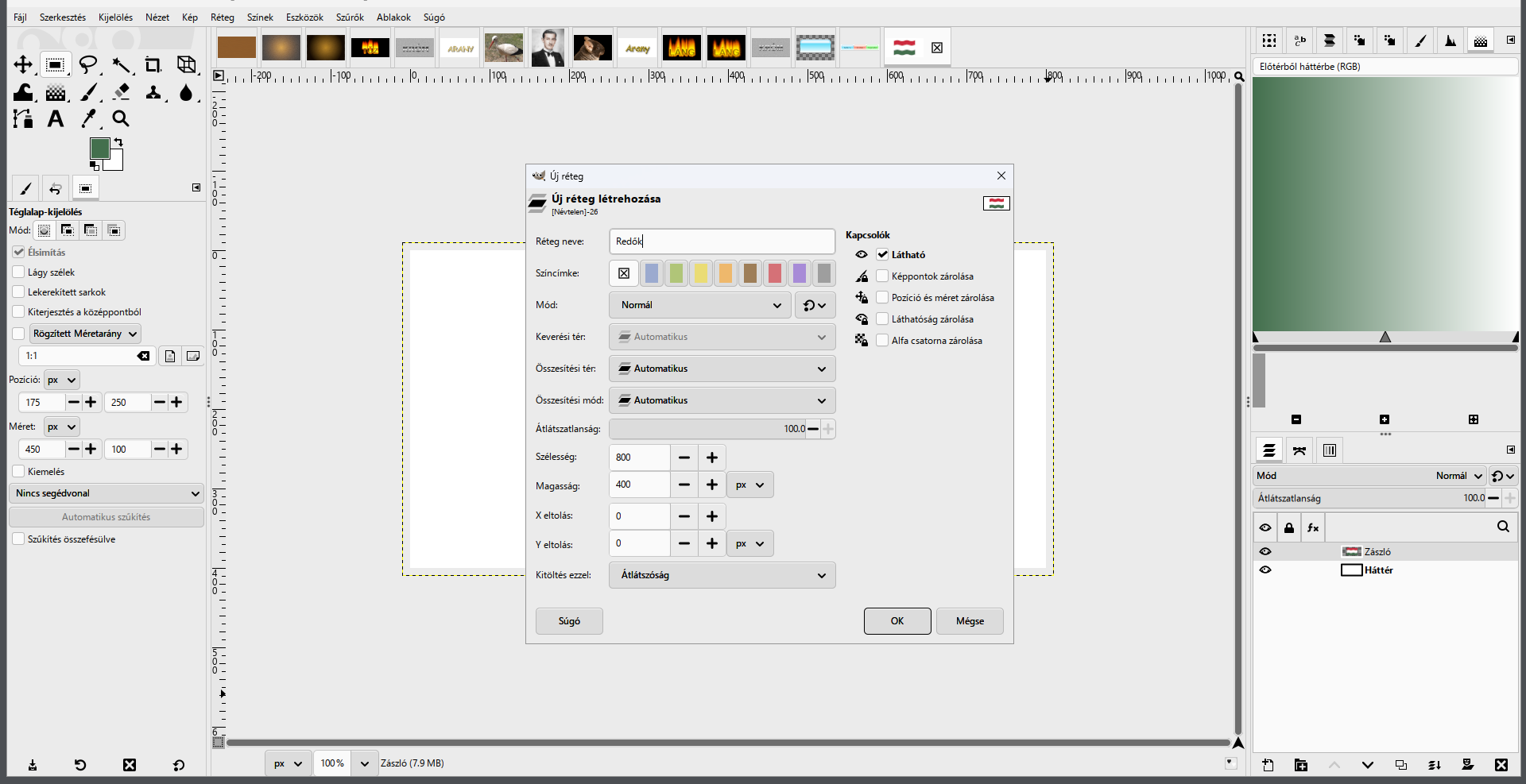
Task: Open the Mód Normál dropdown in dialog
Action: (x=700, y=305)
